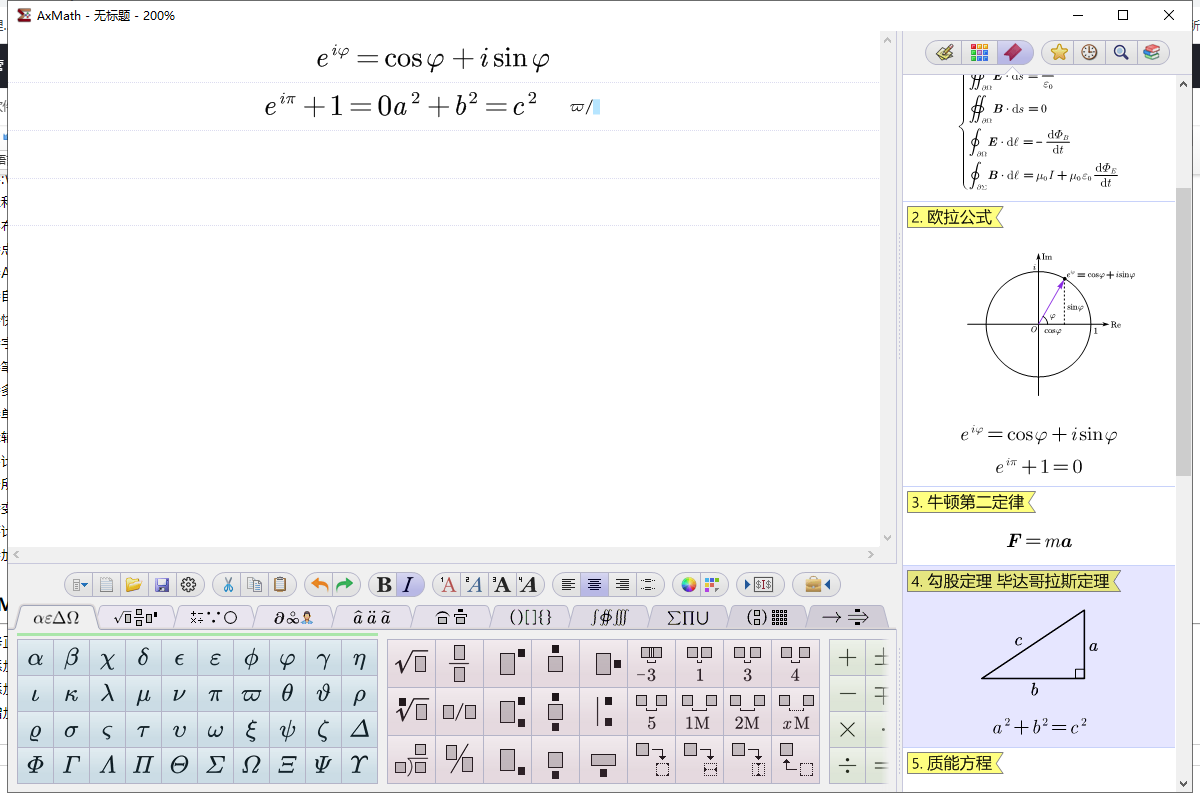Open the formula library books icon

[1152, 53]
